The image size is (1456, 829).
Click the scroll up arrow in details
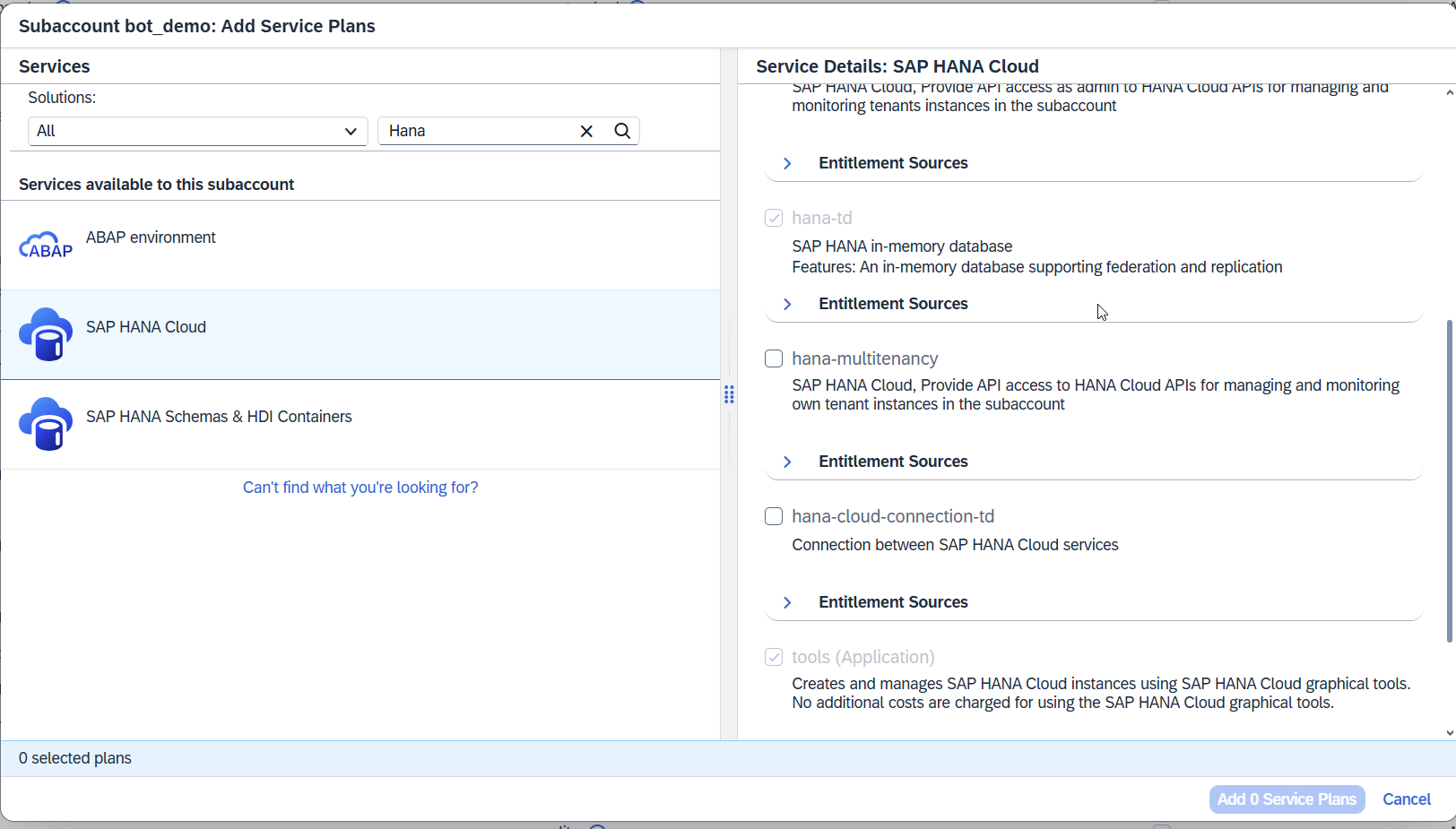(x=1450, y=92)
